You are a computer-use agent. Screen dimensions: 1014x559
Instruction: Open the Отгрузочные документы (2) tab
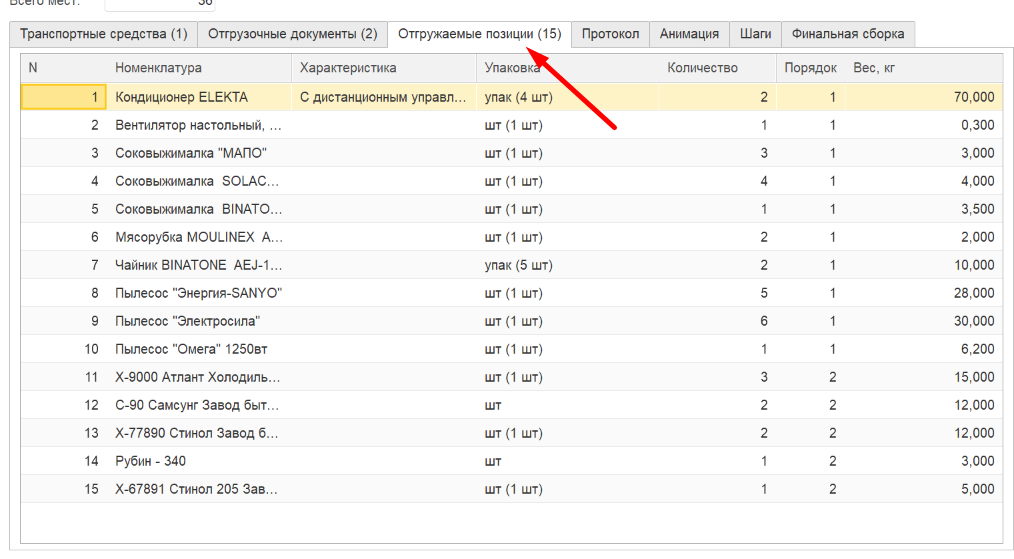point(292,34)
